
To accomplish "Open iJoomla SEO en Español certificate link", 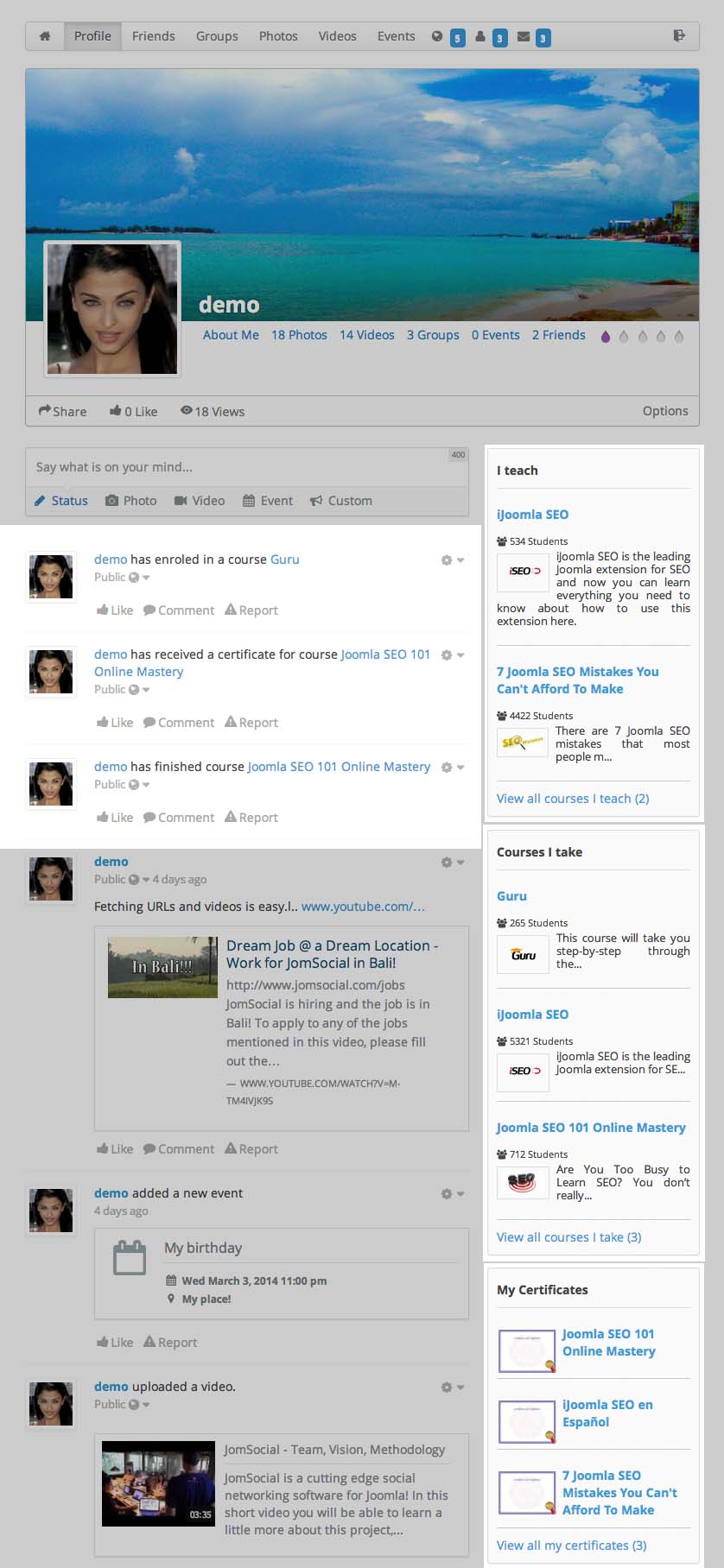I will point(607,1413).
